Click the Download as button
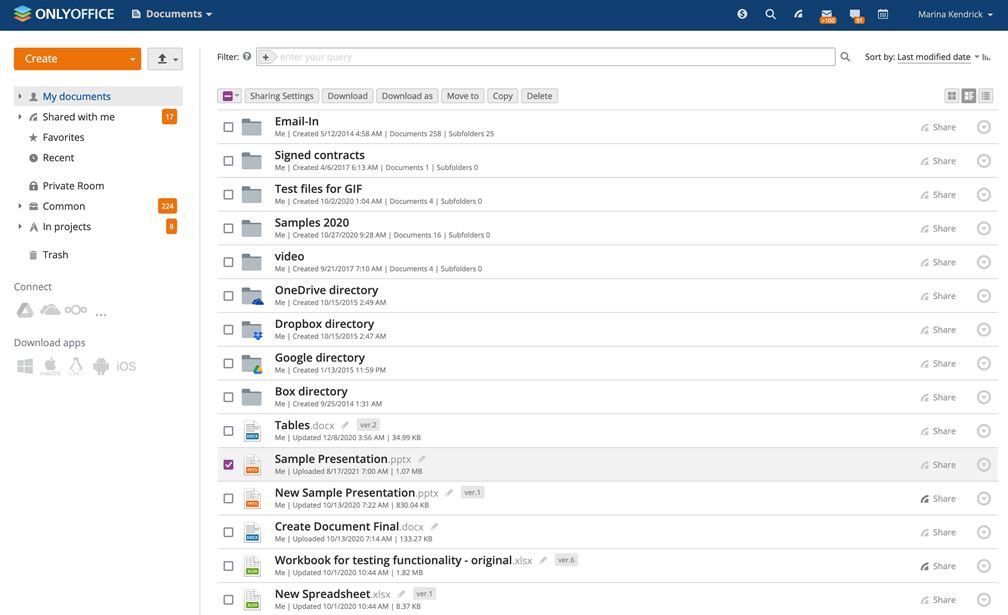The image size is (1008, 615). coord(407,96)
